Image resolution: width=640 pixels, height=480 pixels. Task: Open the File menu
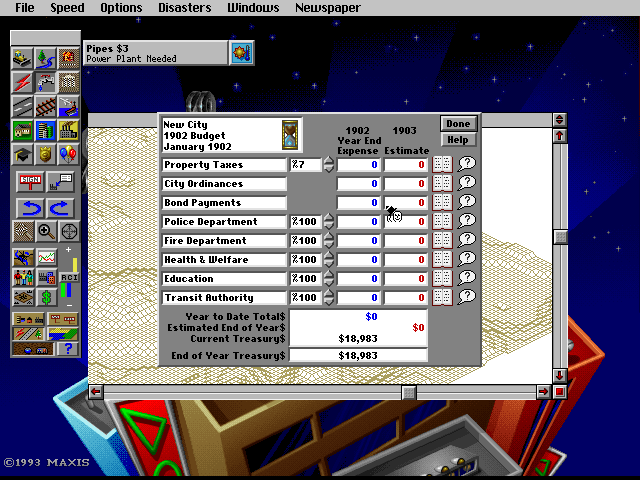coord(24,8)
